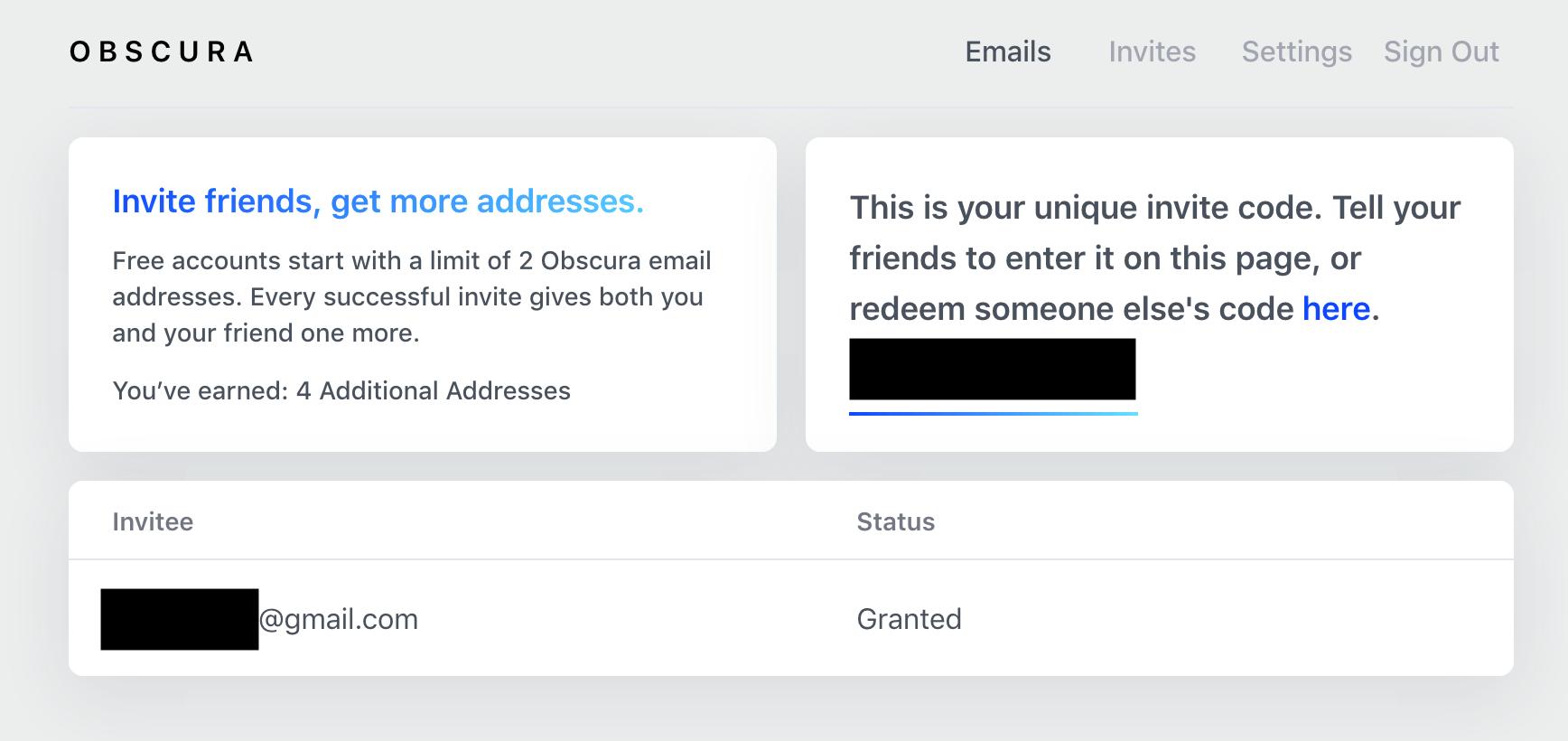The width and height of the screenshot is (1568, 741).
Task: Click "This is your unique invite code" text
Action: click(1084, 208)
